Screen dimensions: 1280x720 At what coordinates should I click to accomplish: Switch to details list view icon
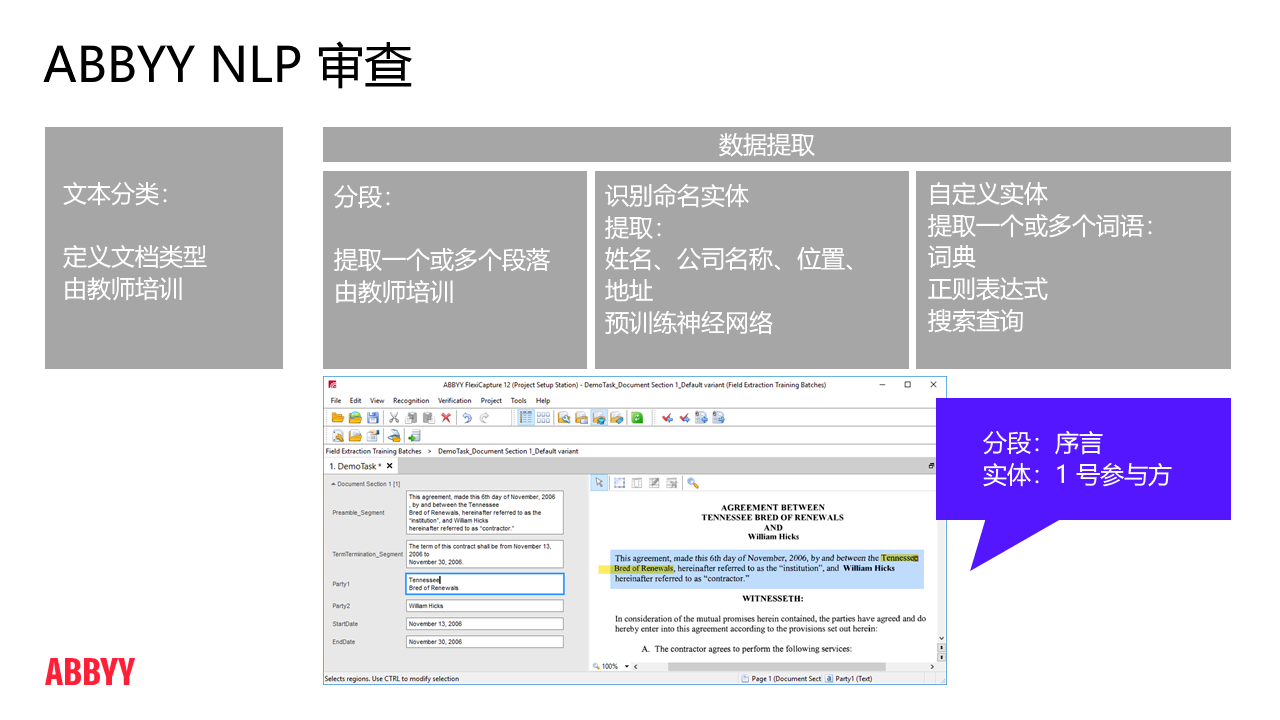pyautogui.click(x=526, y=418)
